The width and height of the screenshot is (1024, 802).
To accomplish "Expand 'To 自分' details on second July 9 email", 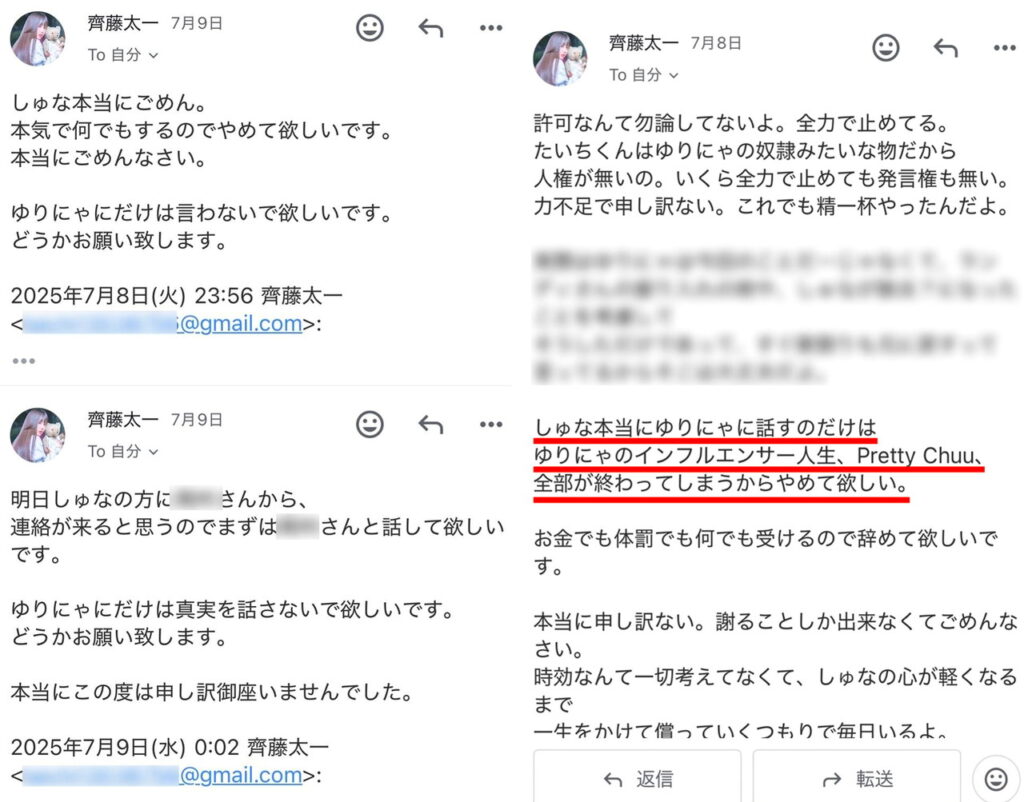I will [x=123, y=451].
